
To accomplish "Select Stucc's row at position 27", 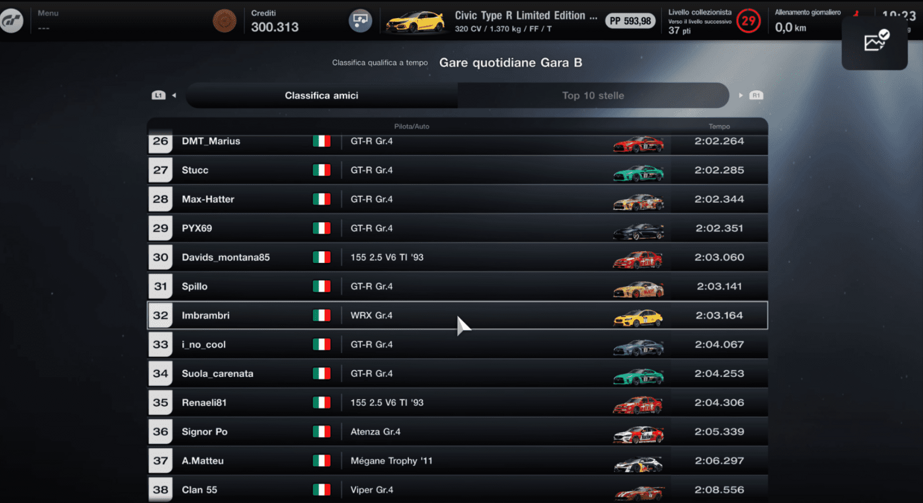I will point(458,171).
